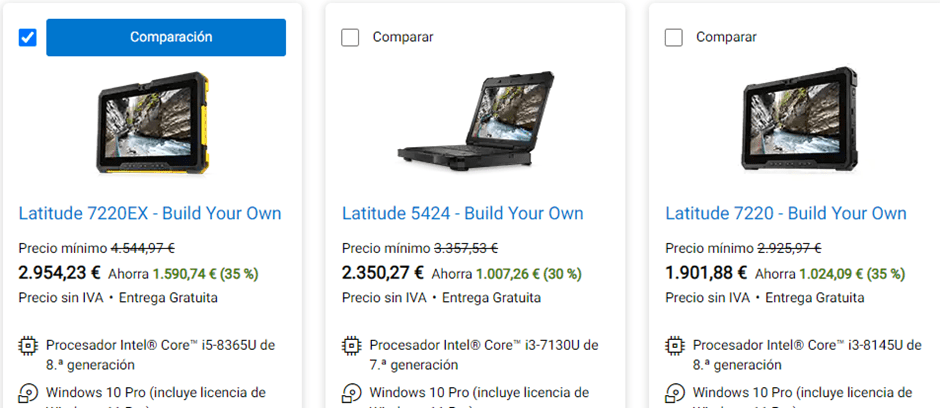Click Windows disc icon under Latitude 7220EX
This screenshot has height=408, width=940.
click(x=28, y=394)
